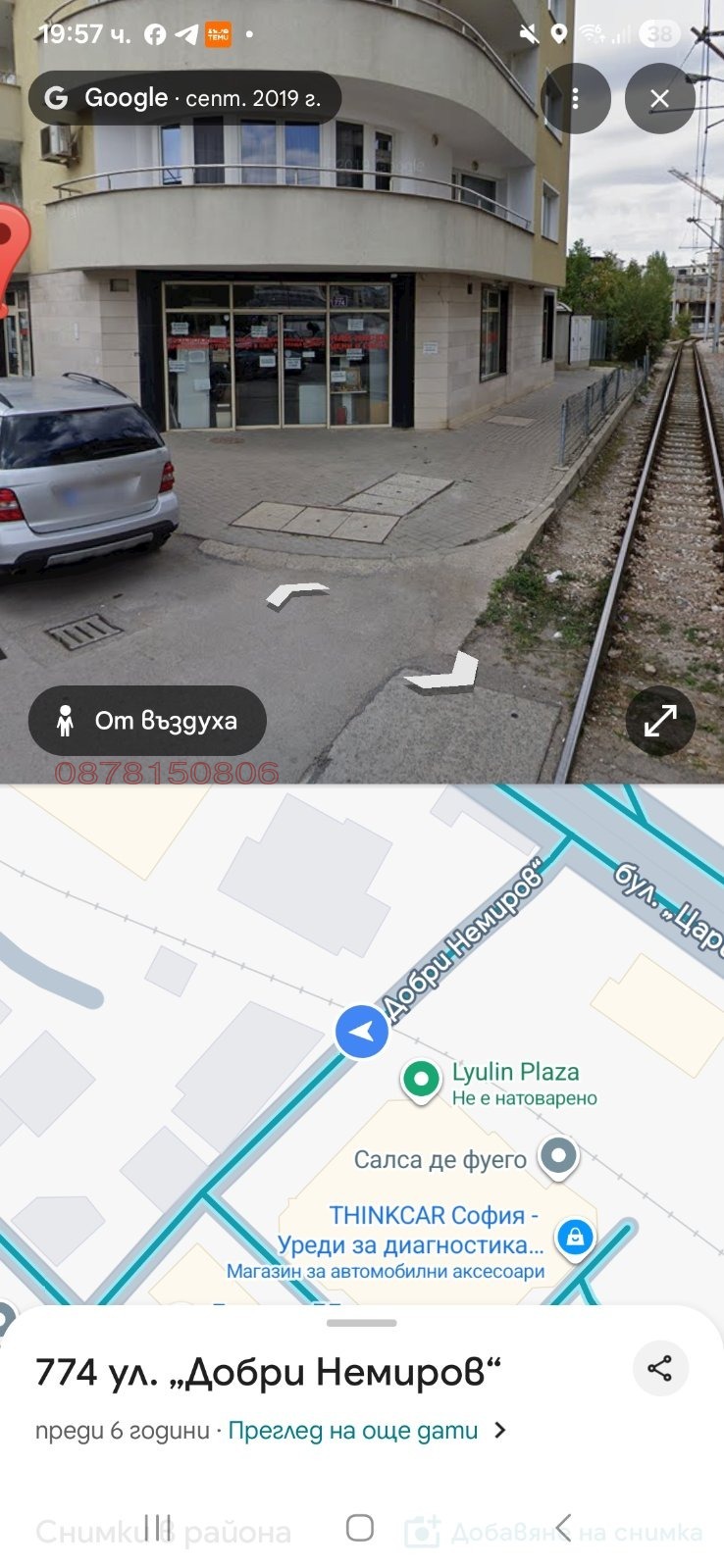The height and width of the screenshot is (1568, 724).
Task: Open Android recent apps button
Action: click(157, 1527)
